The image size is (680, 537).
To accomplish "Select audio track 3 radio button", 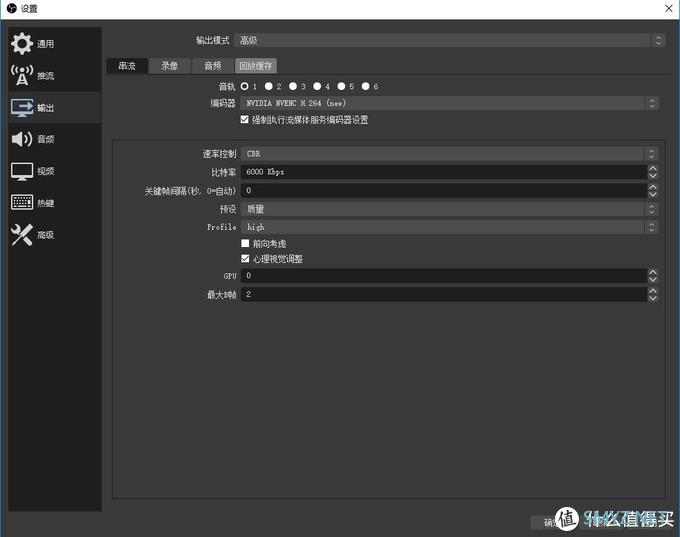I will click(293, 86).
